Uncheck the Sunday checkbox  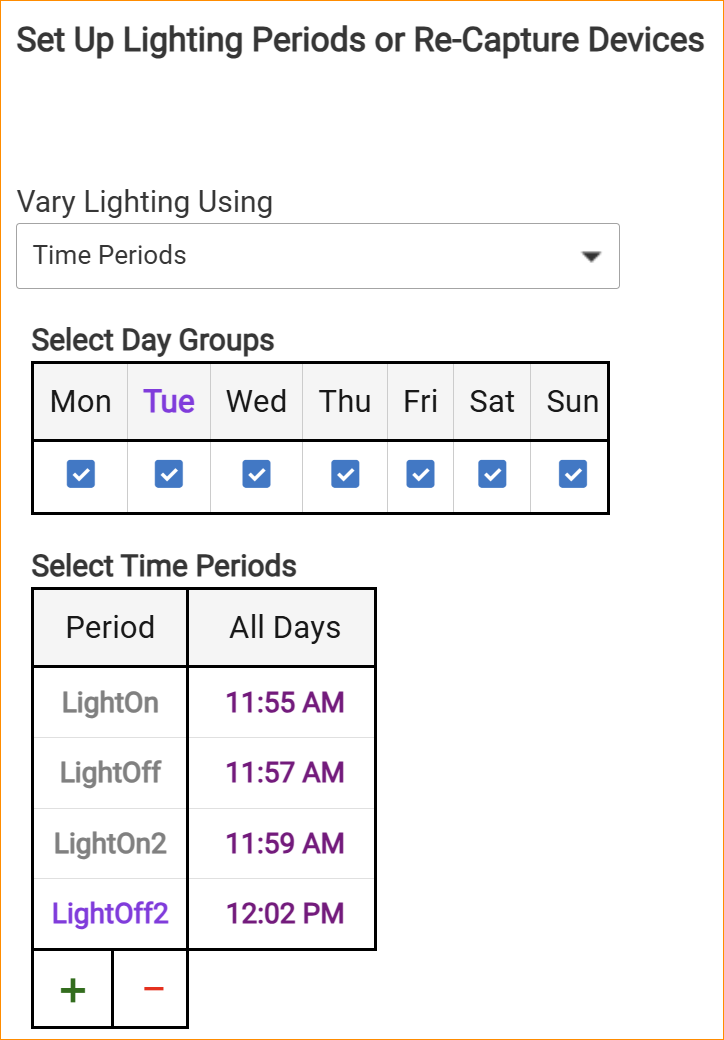pos(573,474)
